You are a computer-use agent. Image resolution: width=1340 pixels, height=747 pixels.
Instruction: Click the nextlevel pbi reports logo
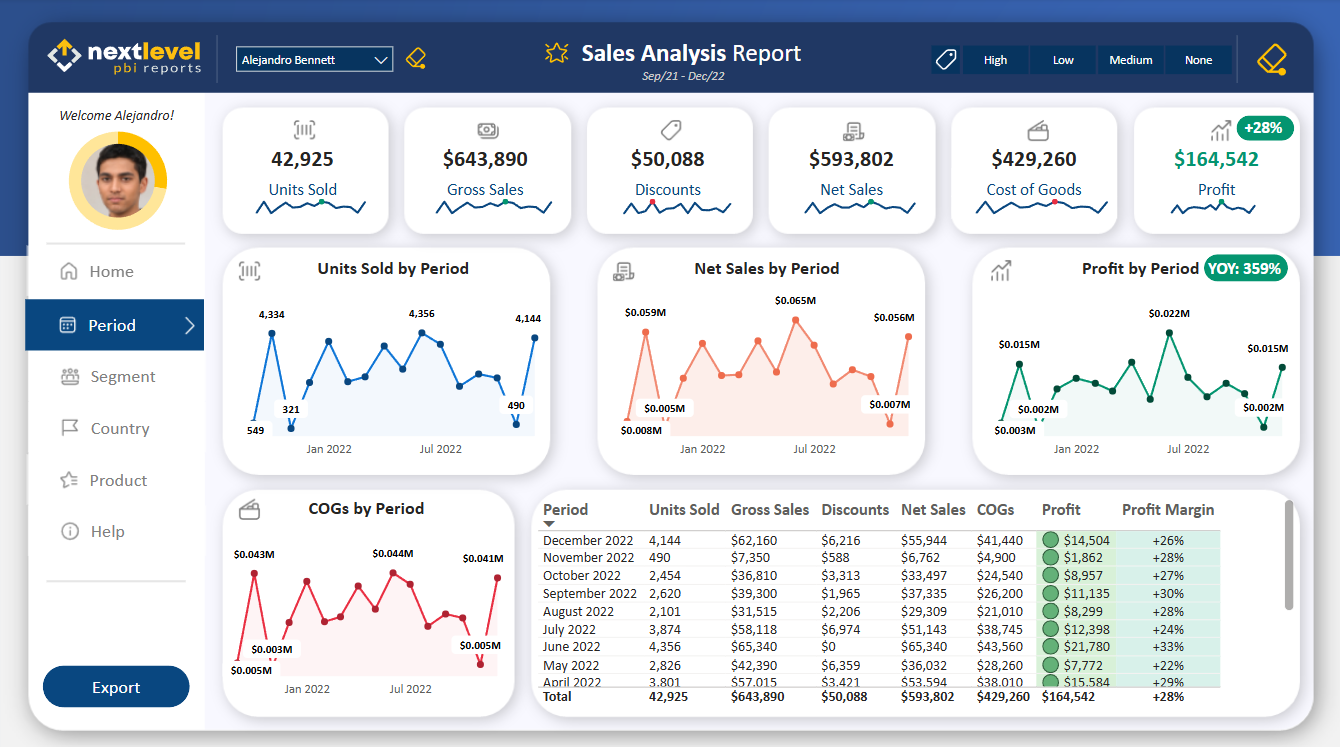click(123, 54)
